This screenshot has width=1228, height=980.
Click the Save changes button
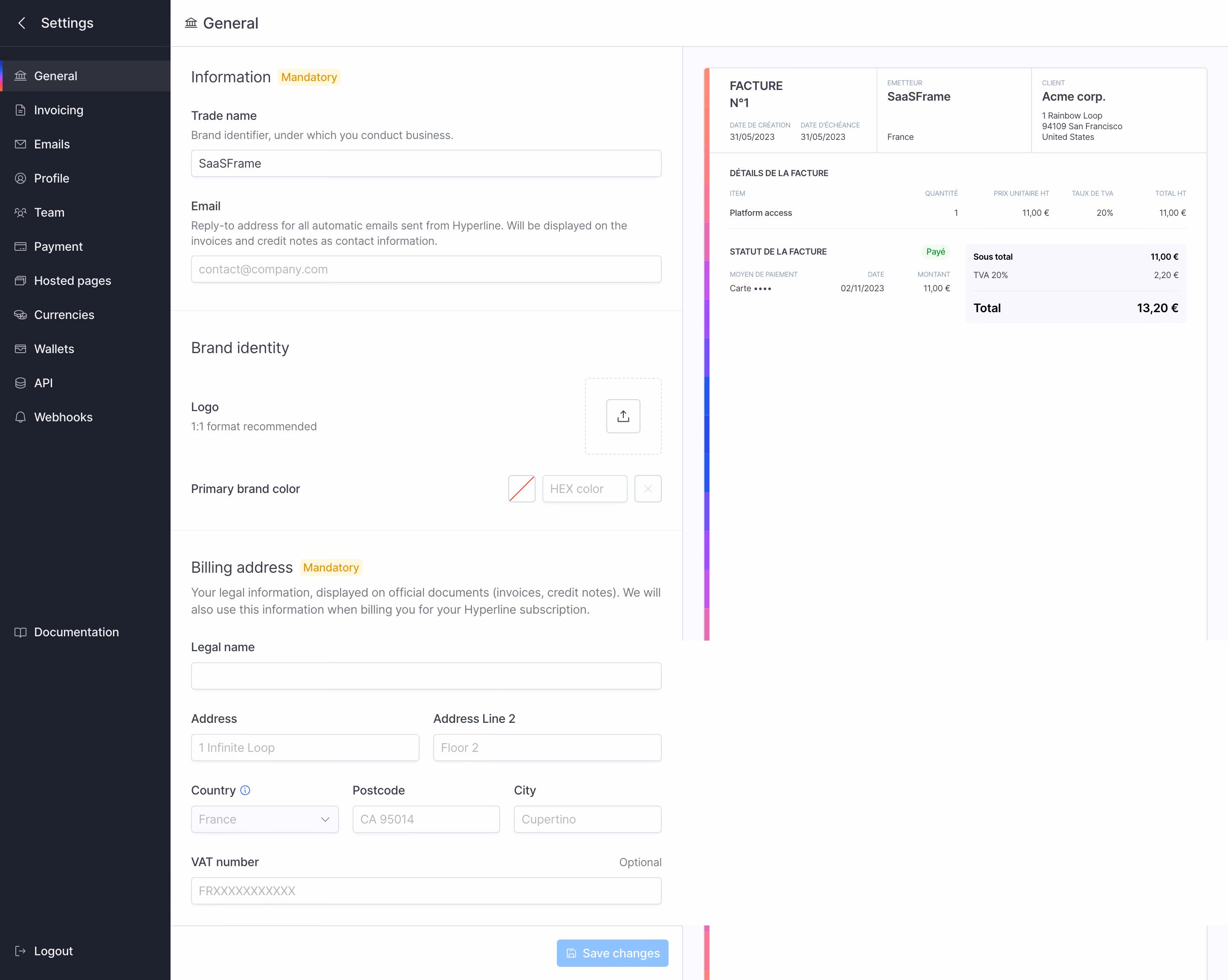click(x=613, y=953)
